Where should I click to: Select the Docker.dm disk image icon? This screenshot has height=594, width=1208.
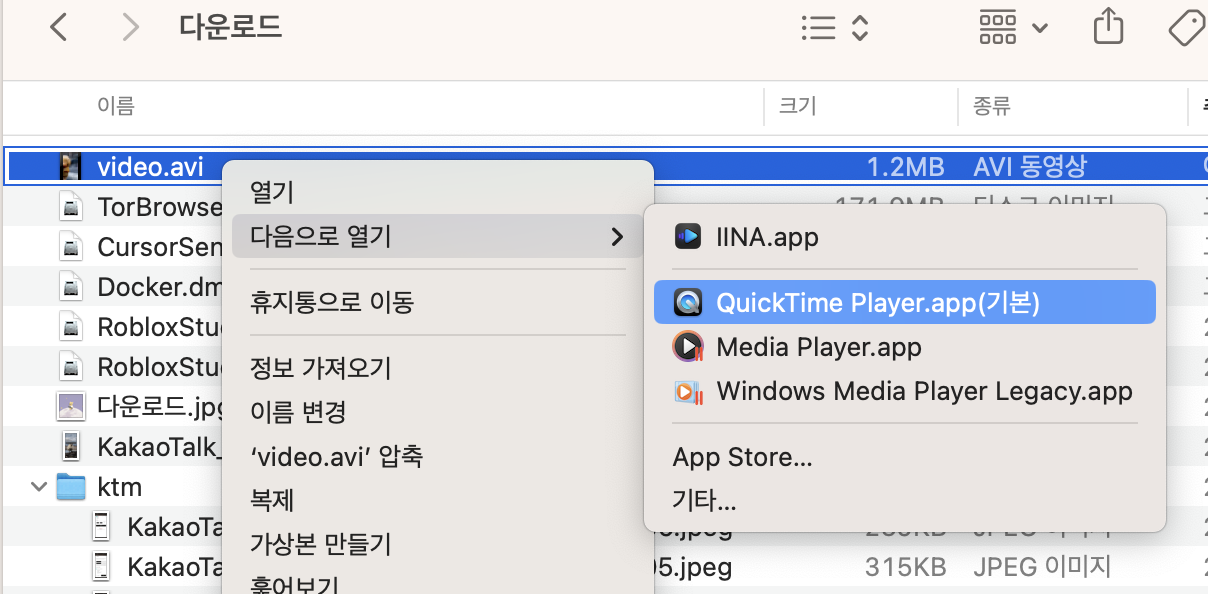(70, 287)
